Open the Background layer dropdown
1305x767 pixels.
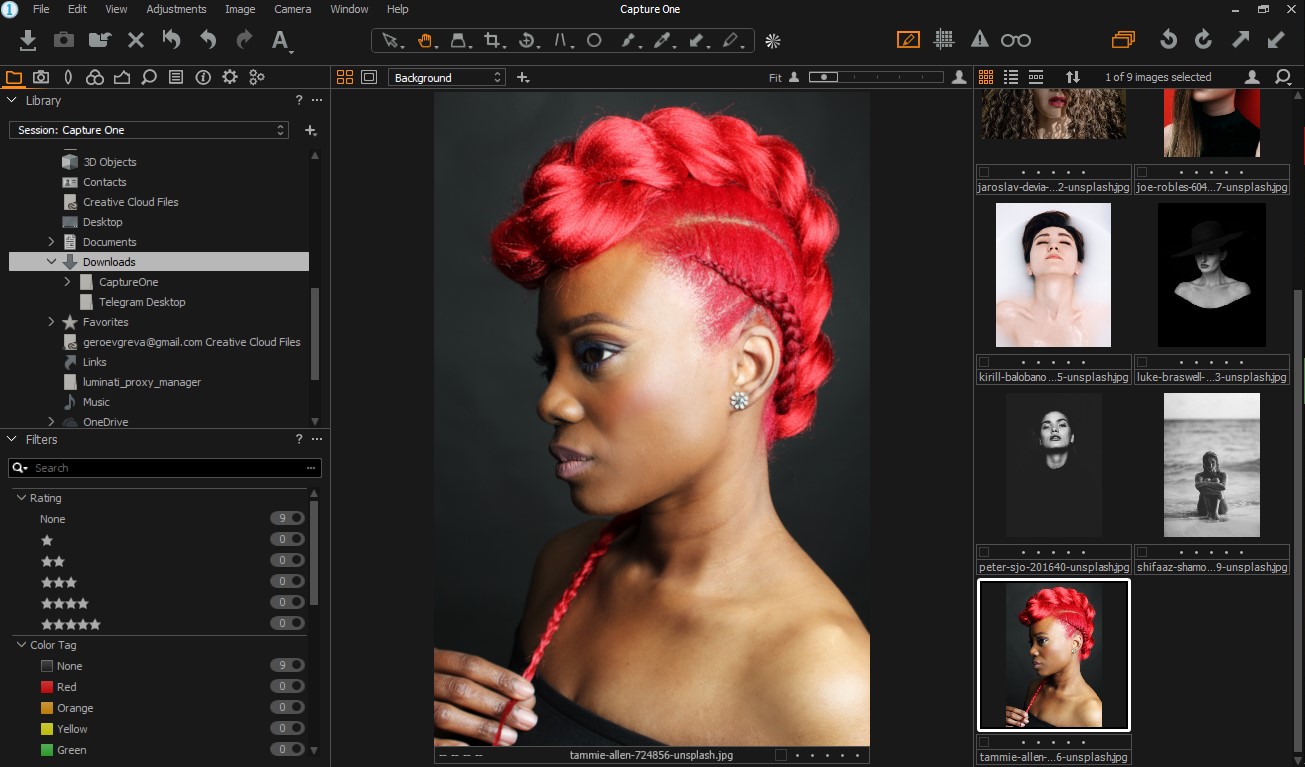(x=446, y=77)
